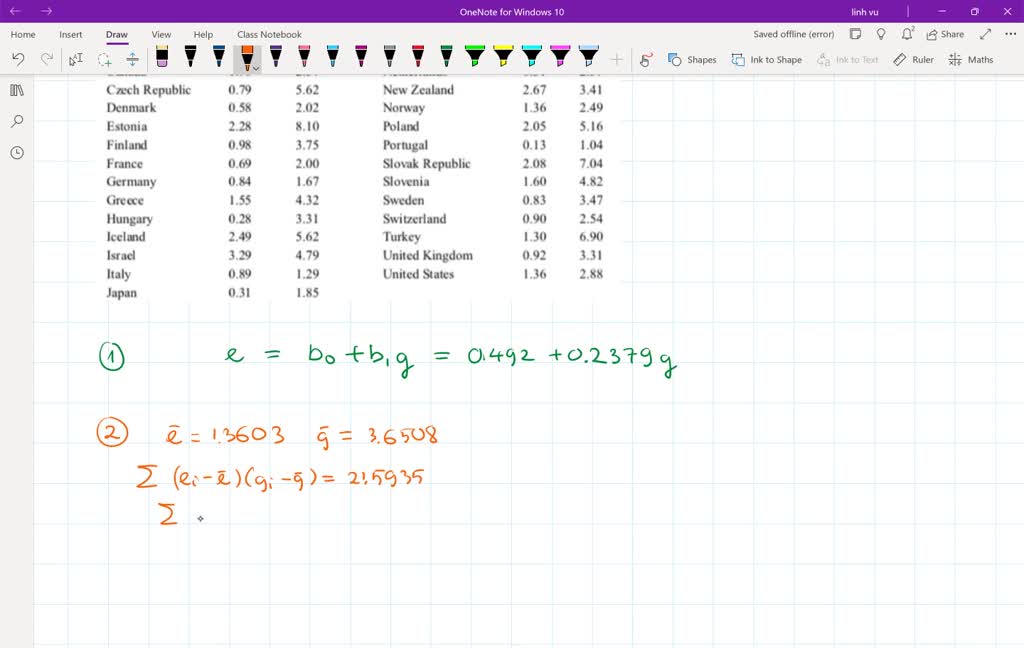The width and height of the screenshot is (1024, 648).
Task: Pick the pink highlighter swatch
Action: click(559, 57)
